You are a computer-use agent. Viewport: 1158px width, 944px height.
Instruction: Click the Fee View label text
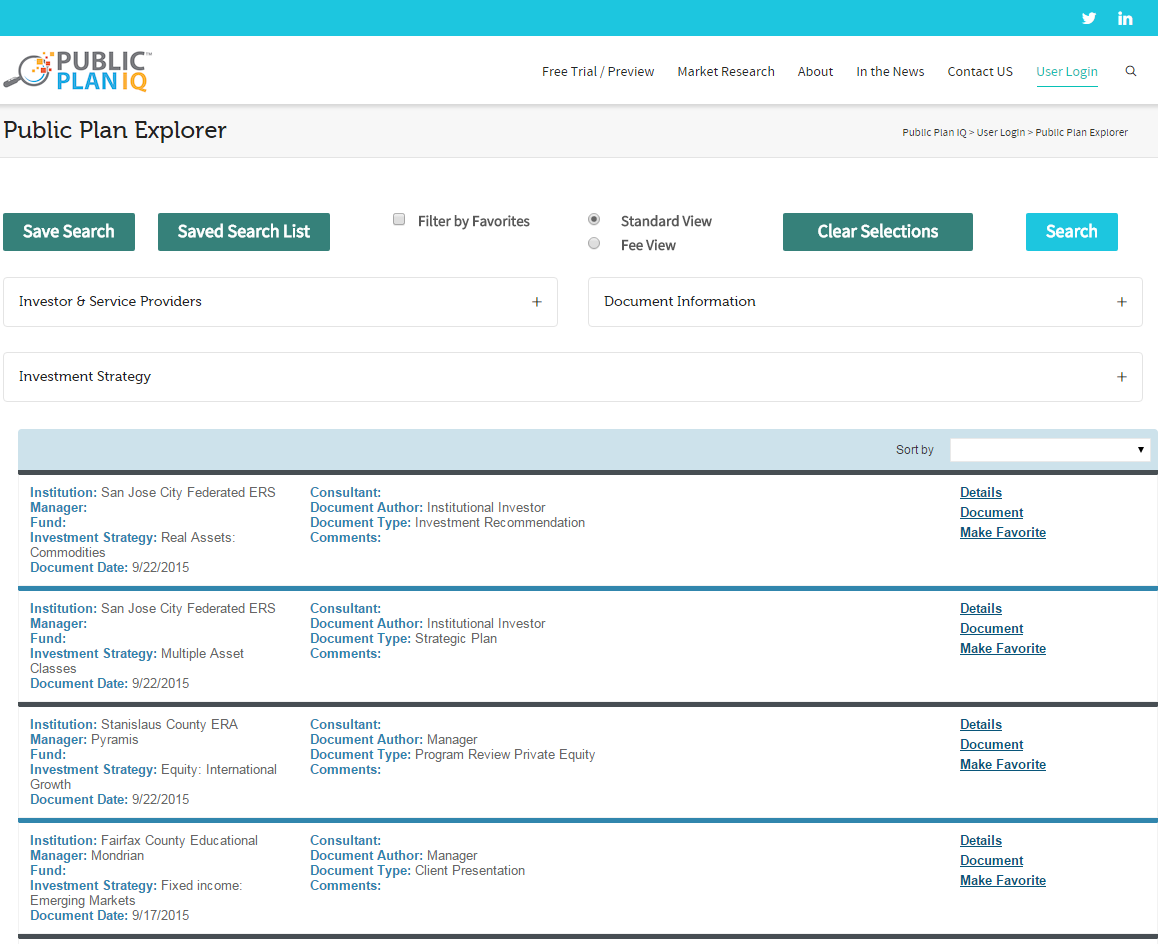point(648,245)
